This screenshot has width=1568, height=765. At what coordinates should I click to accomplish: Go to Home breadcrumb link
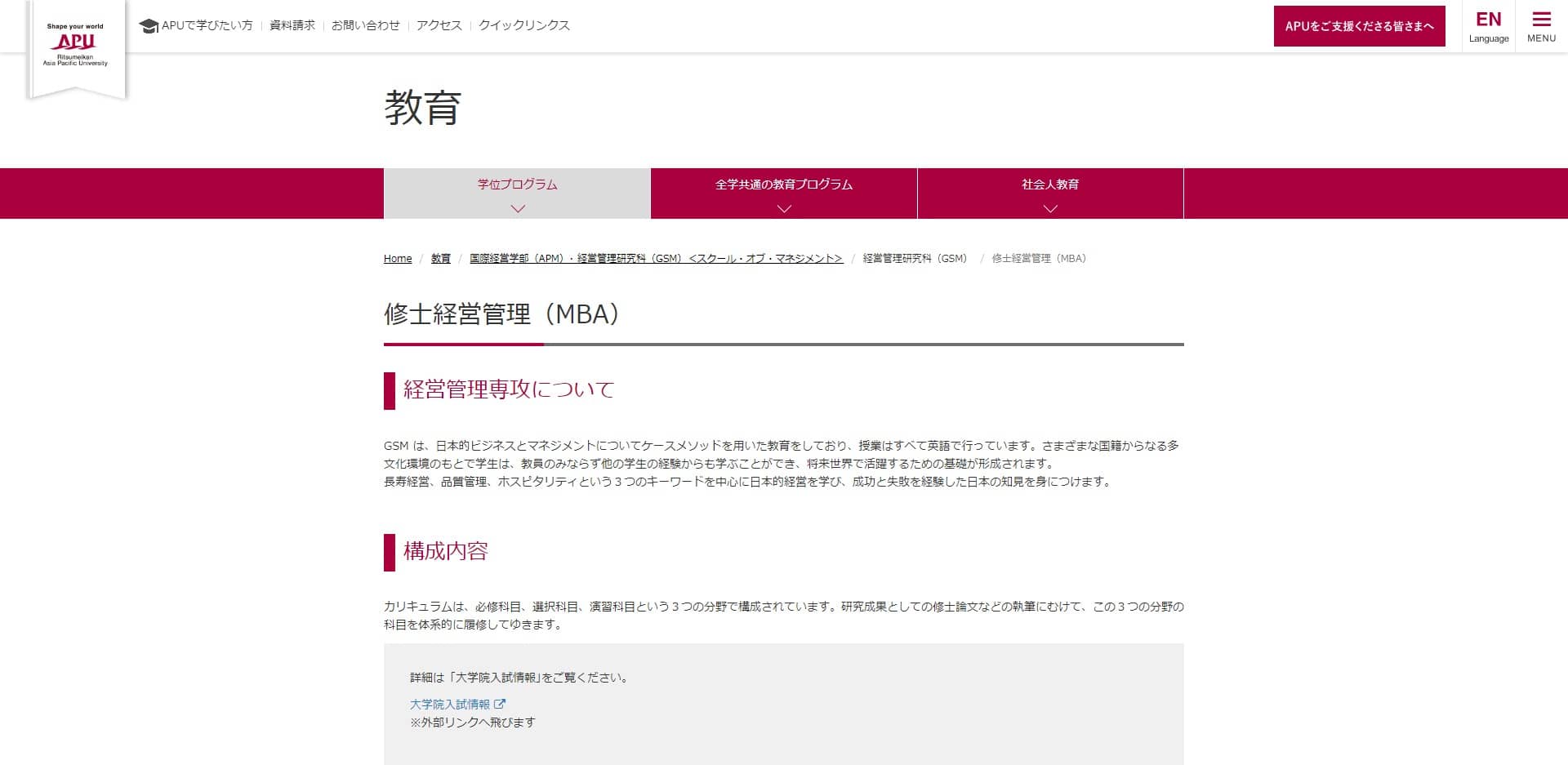[x=398, y=258]
